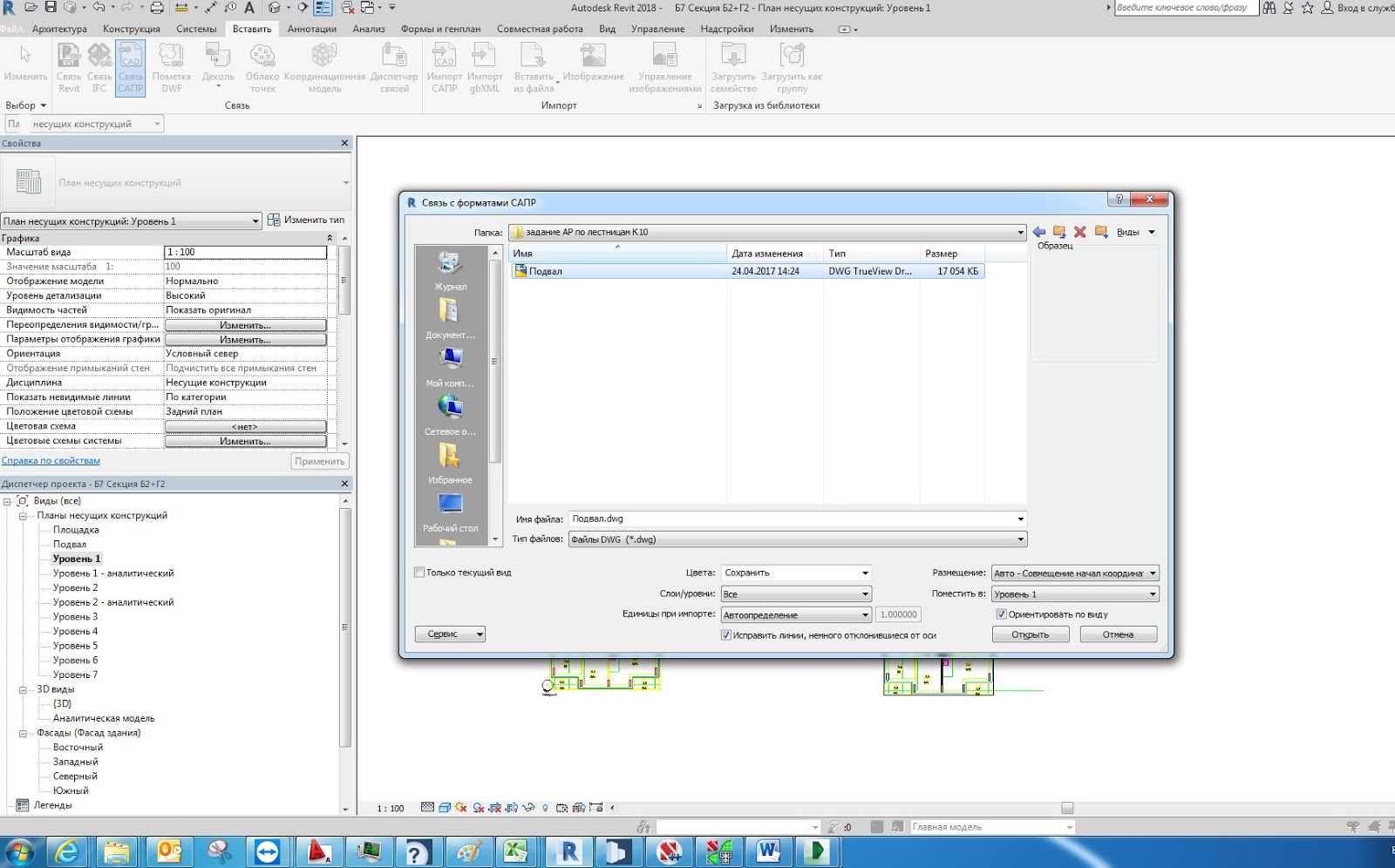Viewport: 1395px width, 868px height.
Task: Click the Координационная модель icon
Action: [x=324, y=67]
